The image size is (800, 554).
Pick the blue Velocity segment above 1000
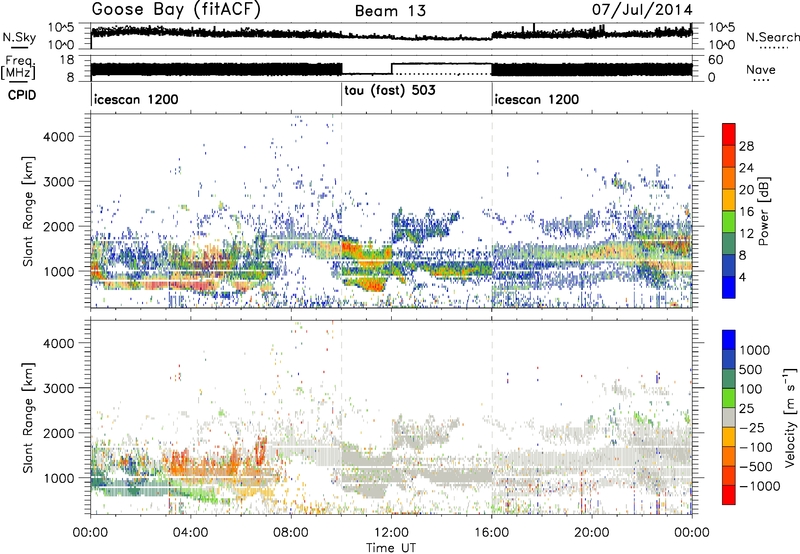tap(729, 340)
